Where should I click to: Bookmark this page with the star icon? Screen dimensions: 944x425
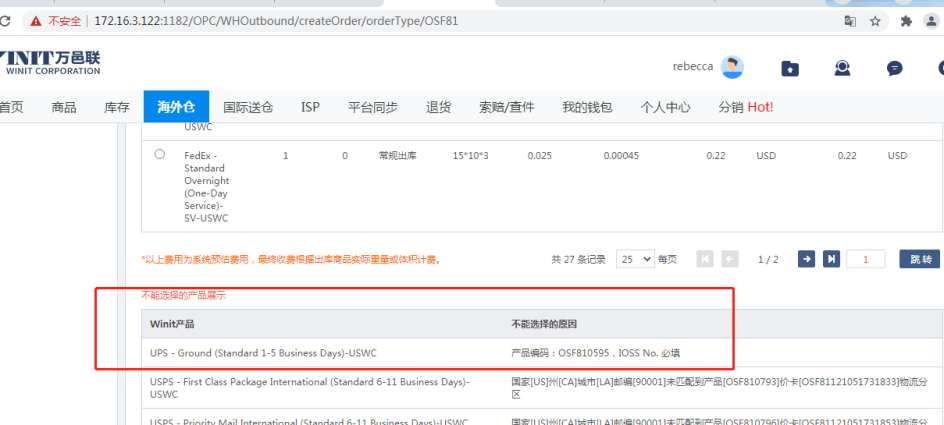tap(875, 22)
